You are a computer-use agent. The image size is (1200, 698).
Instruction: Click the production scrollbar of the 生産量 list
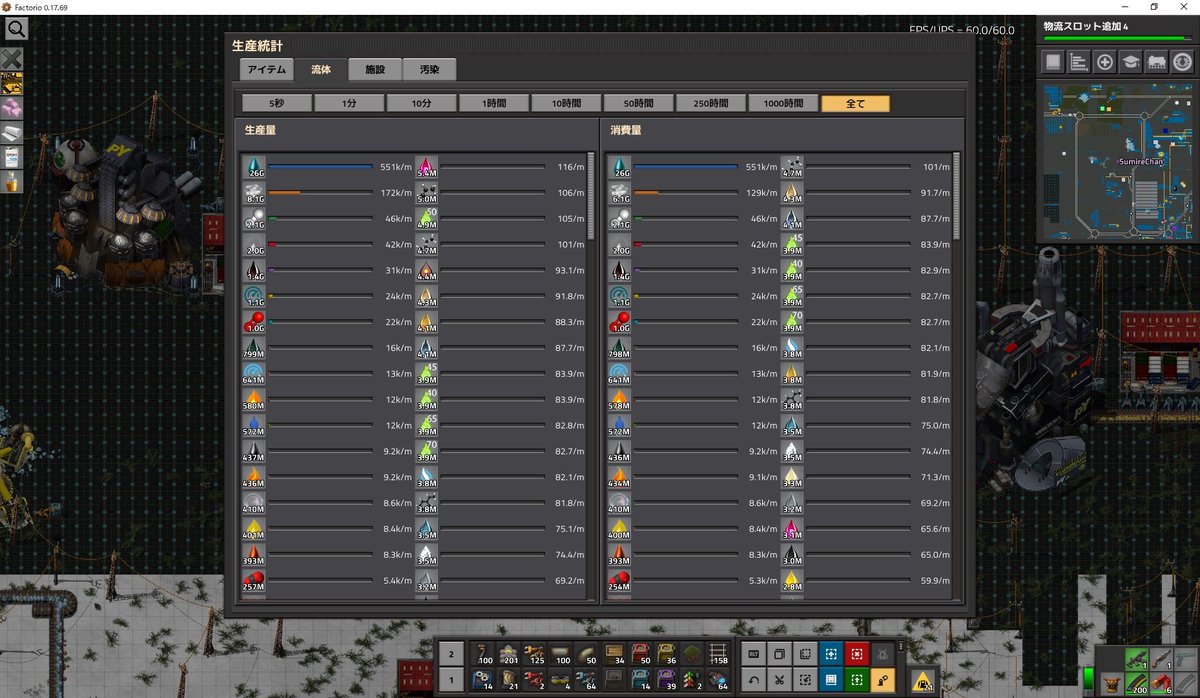point(591,195)
